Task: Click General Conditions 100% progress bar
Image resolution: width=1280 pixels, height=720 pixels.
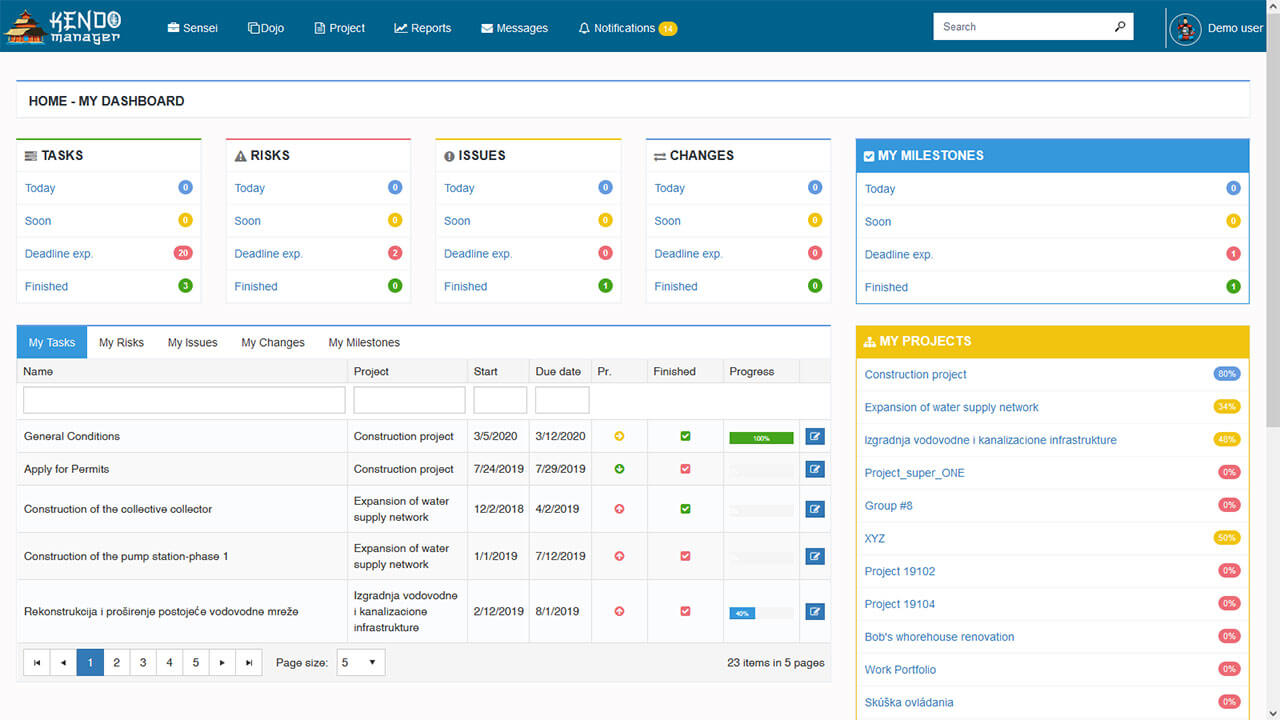Action: [x=761, y=438]
